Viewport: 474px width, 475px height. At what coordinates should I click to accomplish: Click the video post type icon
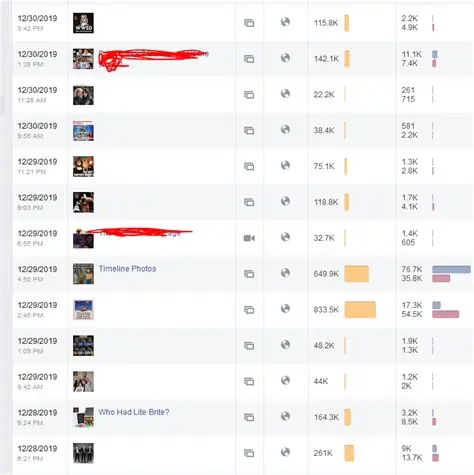click(x=249, y=238)
